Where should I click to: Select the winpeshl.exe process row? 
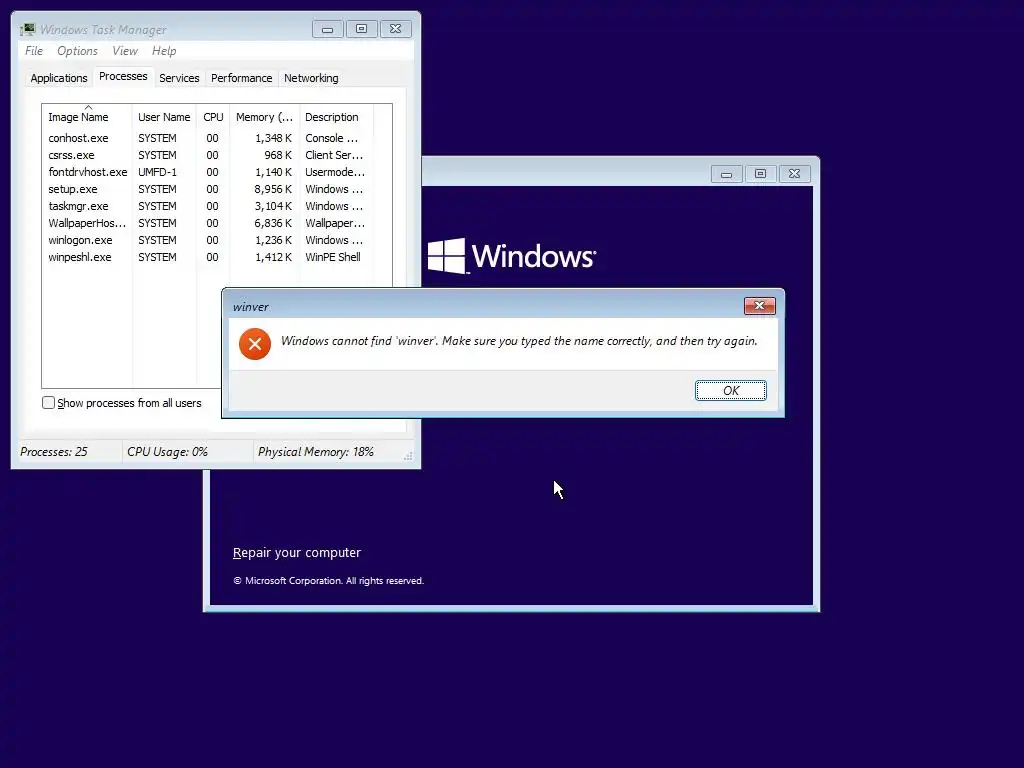tap(209, 257)
